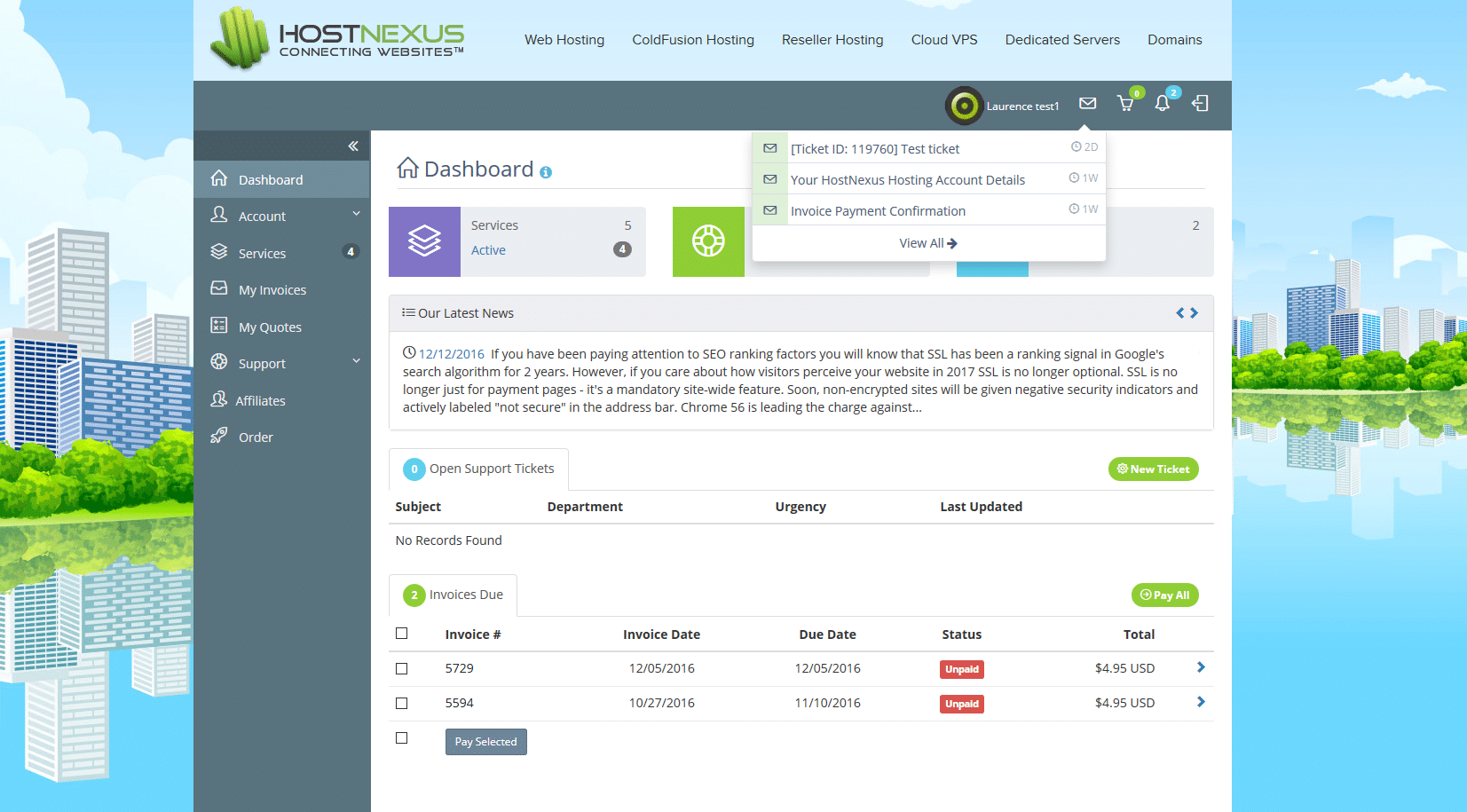This screenshot has height=812, width=1467.
Task: Collapse sidebar with double-chevron icon
Action: click(353, 146)
